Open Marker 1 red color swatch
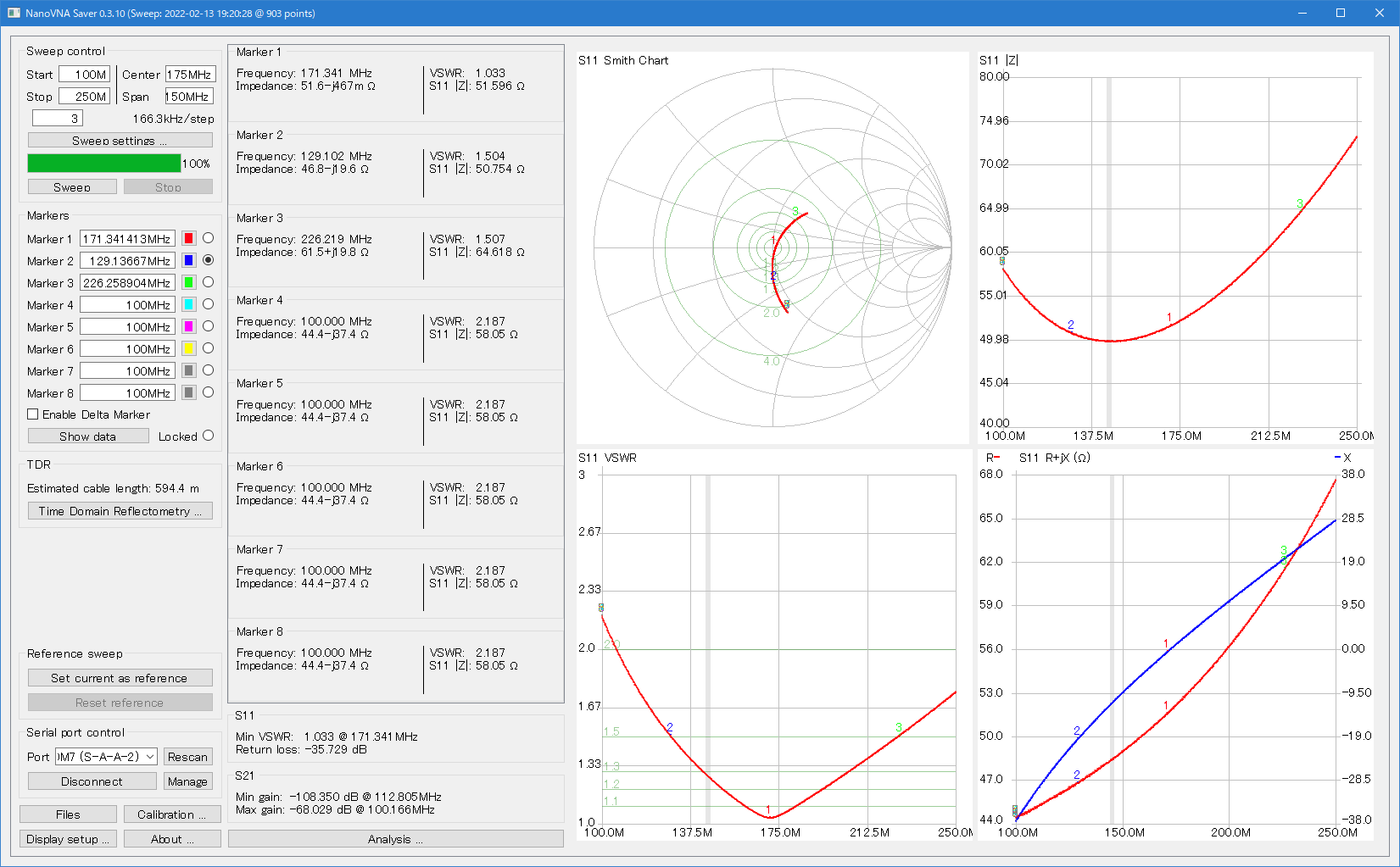Screen dimensions: 1400x867 (x=189, y=238)
